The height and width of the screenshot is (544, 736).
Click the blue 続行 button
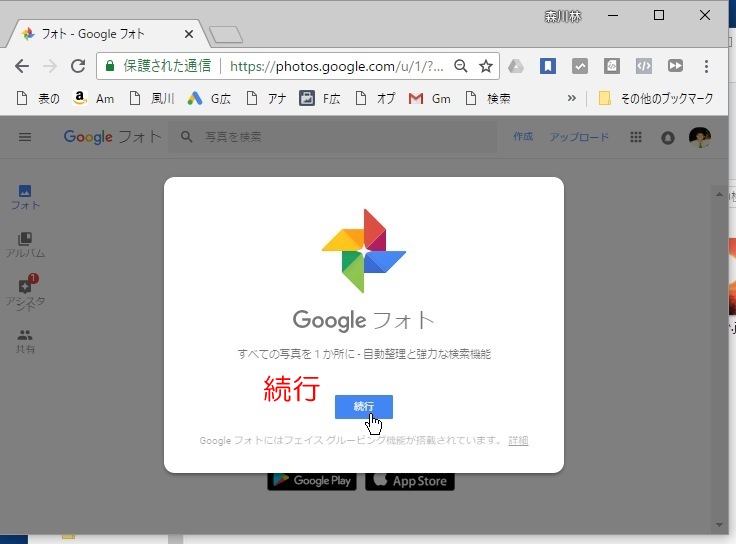pyautogui.click(x=364, y=406)
